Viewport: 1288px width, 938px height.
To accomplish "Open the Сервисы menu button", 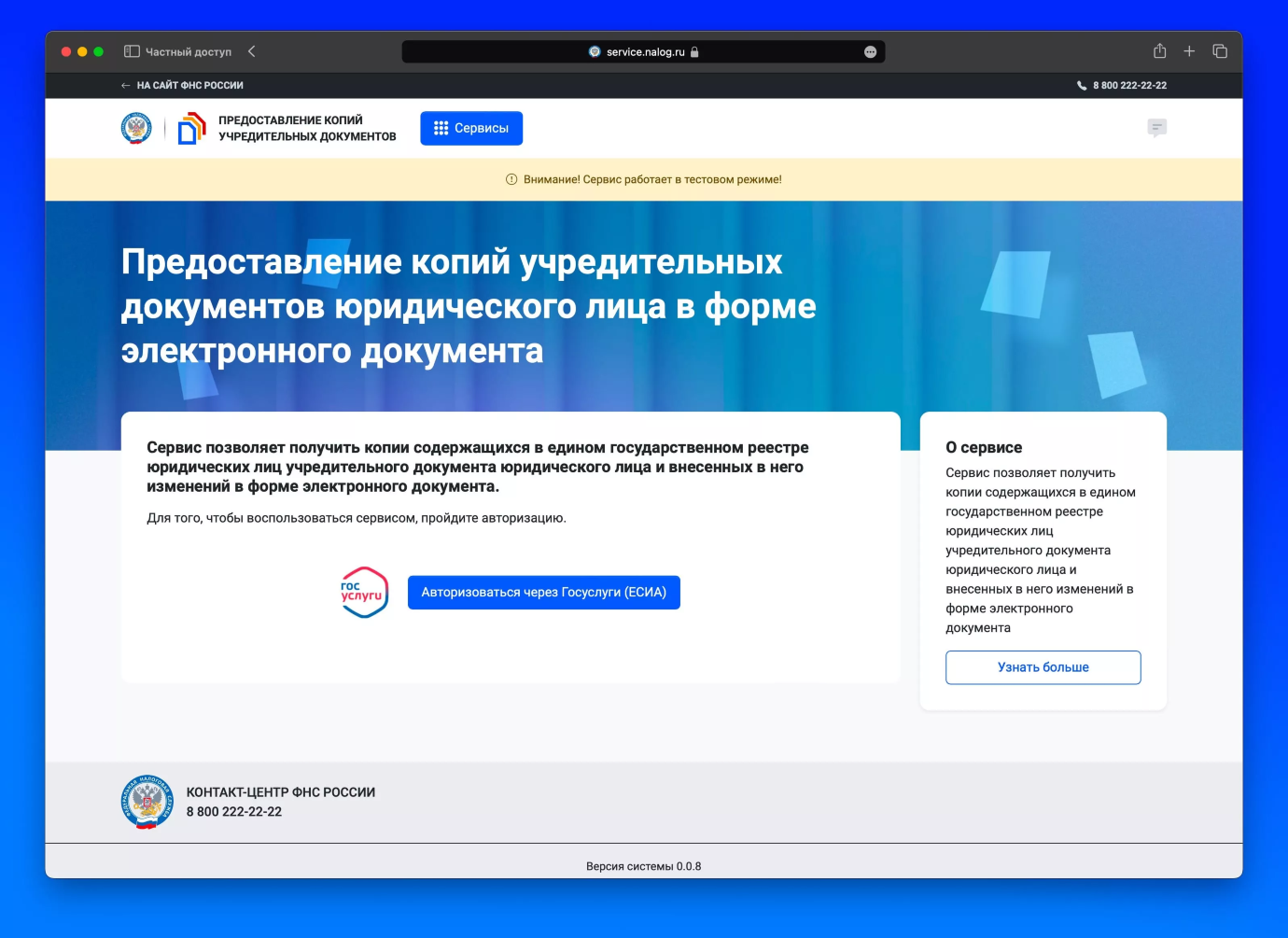I will click(471, 128).
